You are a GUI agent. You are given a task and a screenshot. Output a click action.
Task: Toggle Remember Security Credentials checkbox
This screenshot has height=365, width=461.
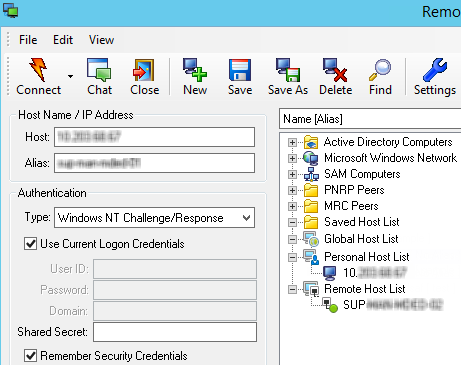[x=30, y=356]
